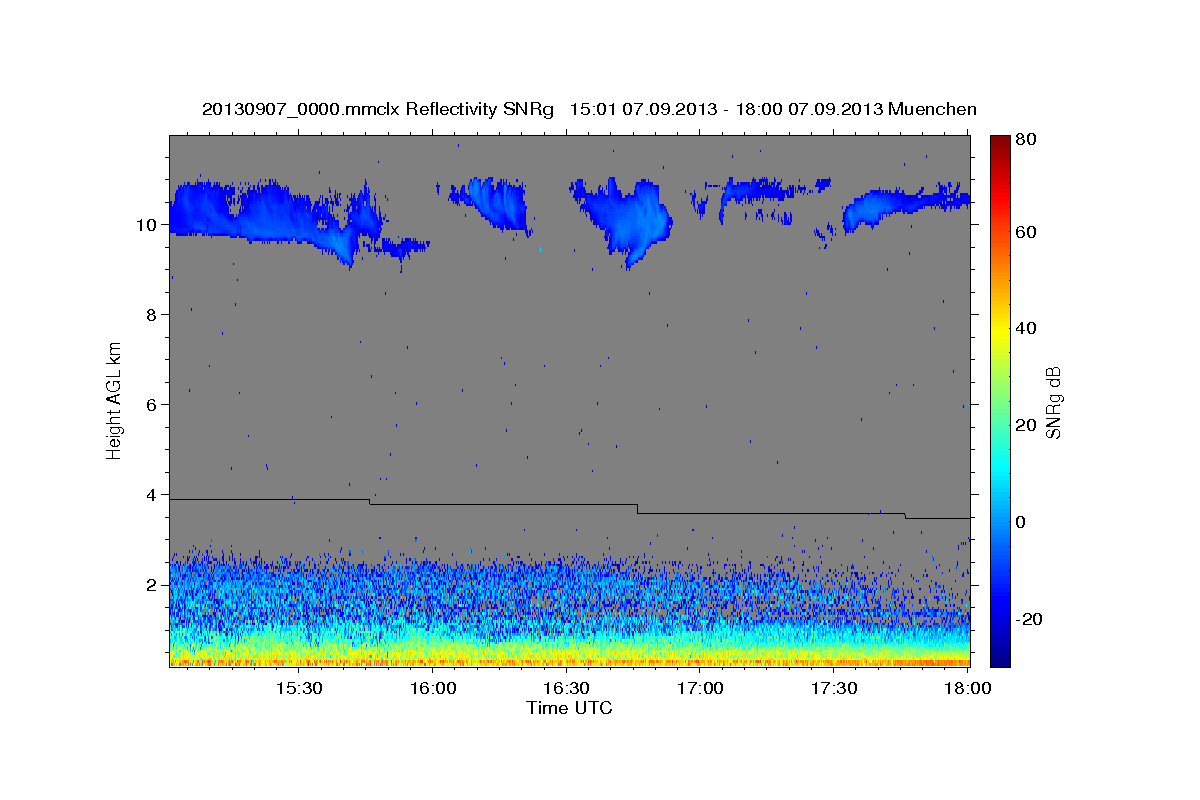Click the 16:00 time tick label
This screenshot has width=1200, height=800.
(x=433, y=689)
